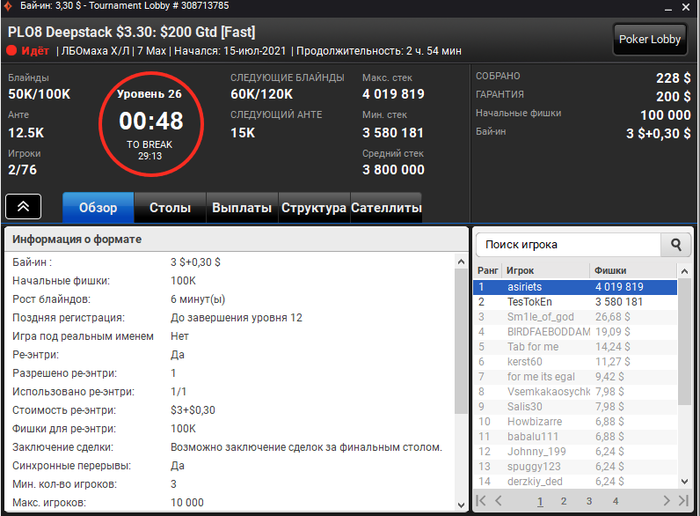The image size is (700, 516).
Task: Click the Блайнды value 50K/100K
Action: [x=39, y=94]
